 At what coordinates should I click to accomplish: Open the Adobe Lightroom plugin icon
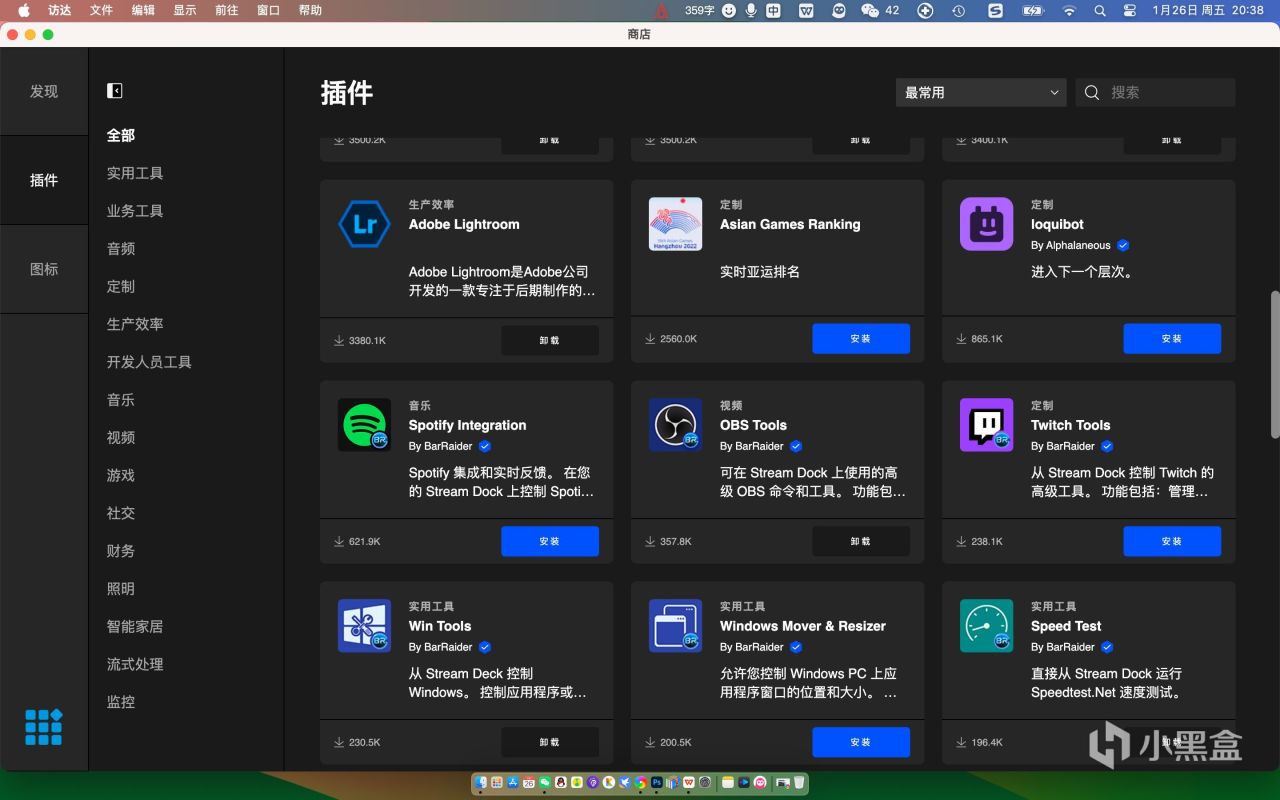[364, 224]
